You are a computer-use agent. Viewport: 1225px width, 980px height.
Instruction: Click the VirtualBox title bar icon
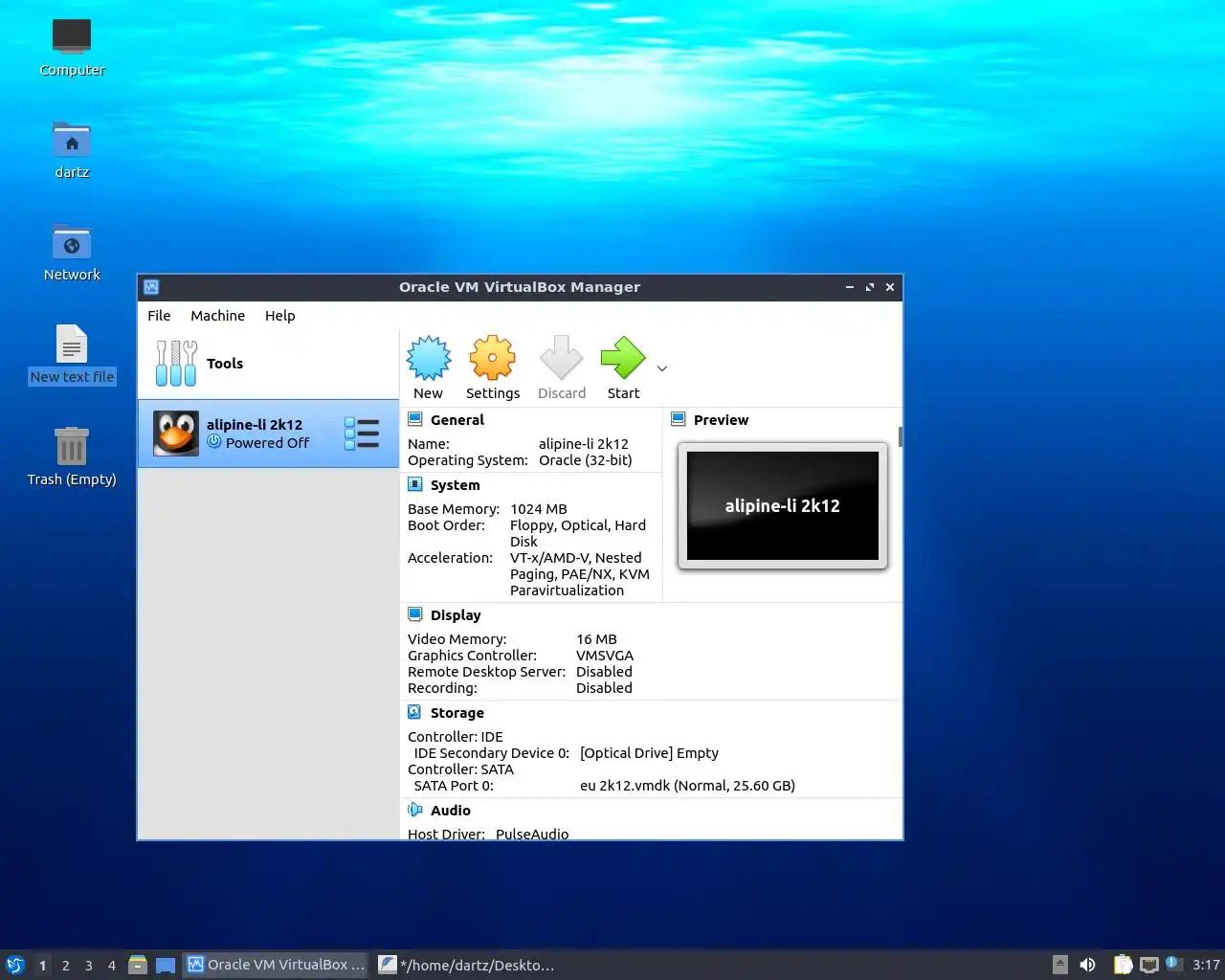[151, 287]
